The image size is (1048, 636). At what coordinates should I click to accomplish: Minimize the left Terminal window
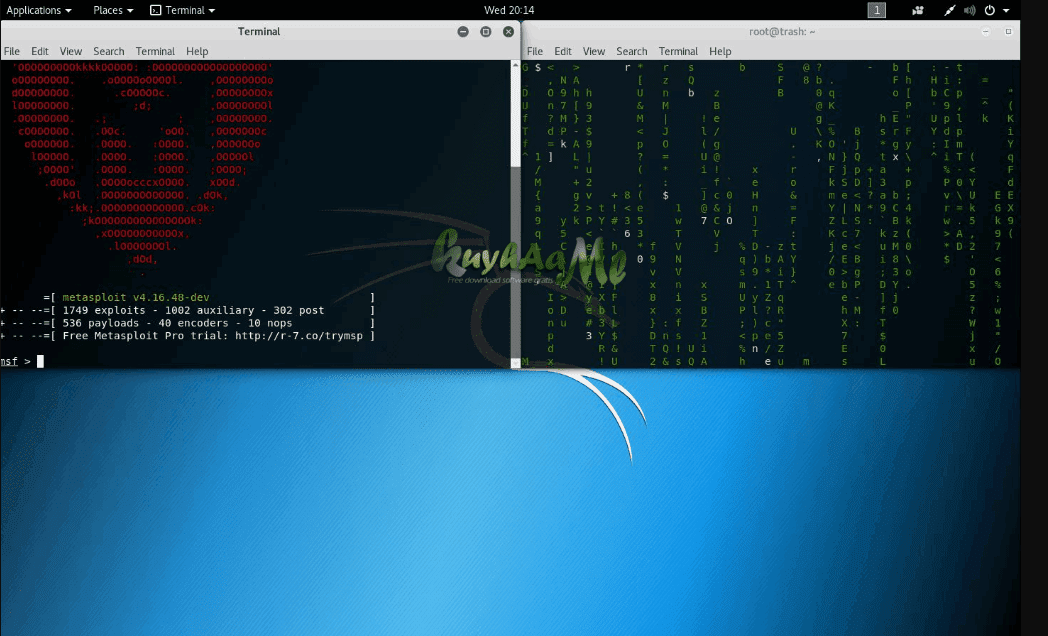coord(463,31)
